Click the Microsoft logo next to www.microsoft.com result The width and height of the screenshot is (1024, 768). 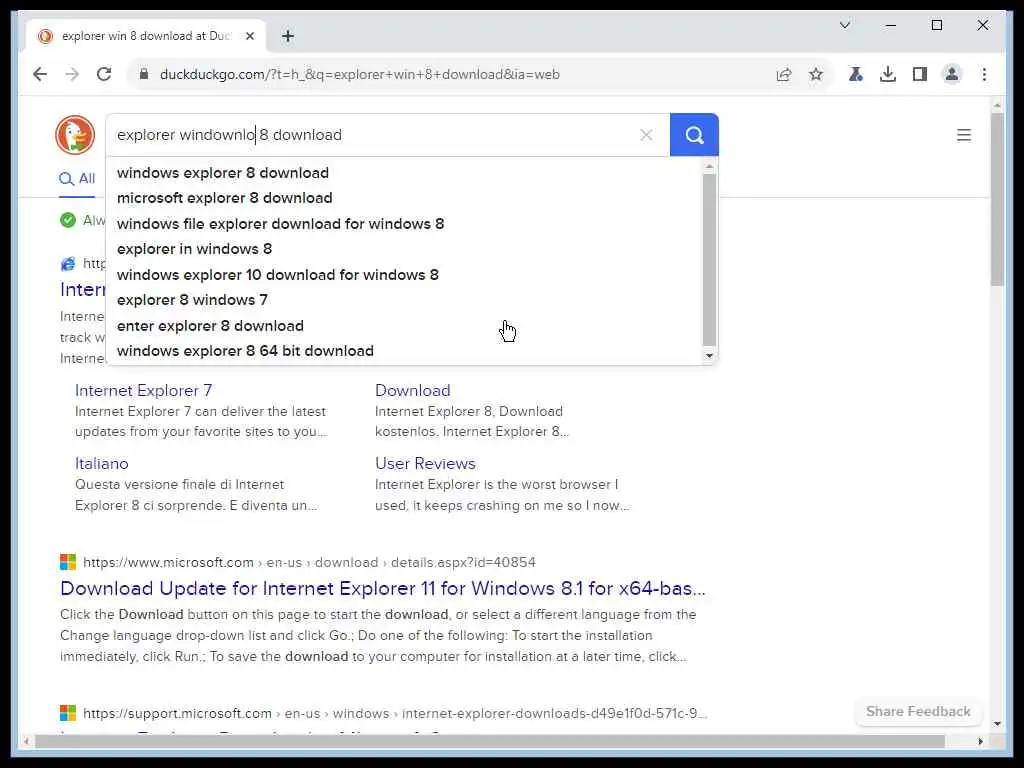(68, 562)
